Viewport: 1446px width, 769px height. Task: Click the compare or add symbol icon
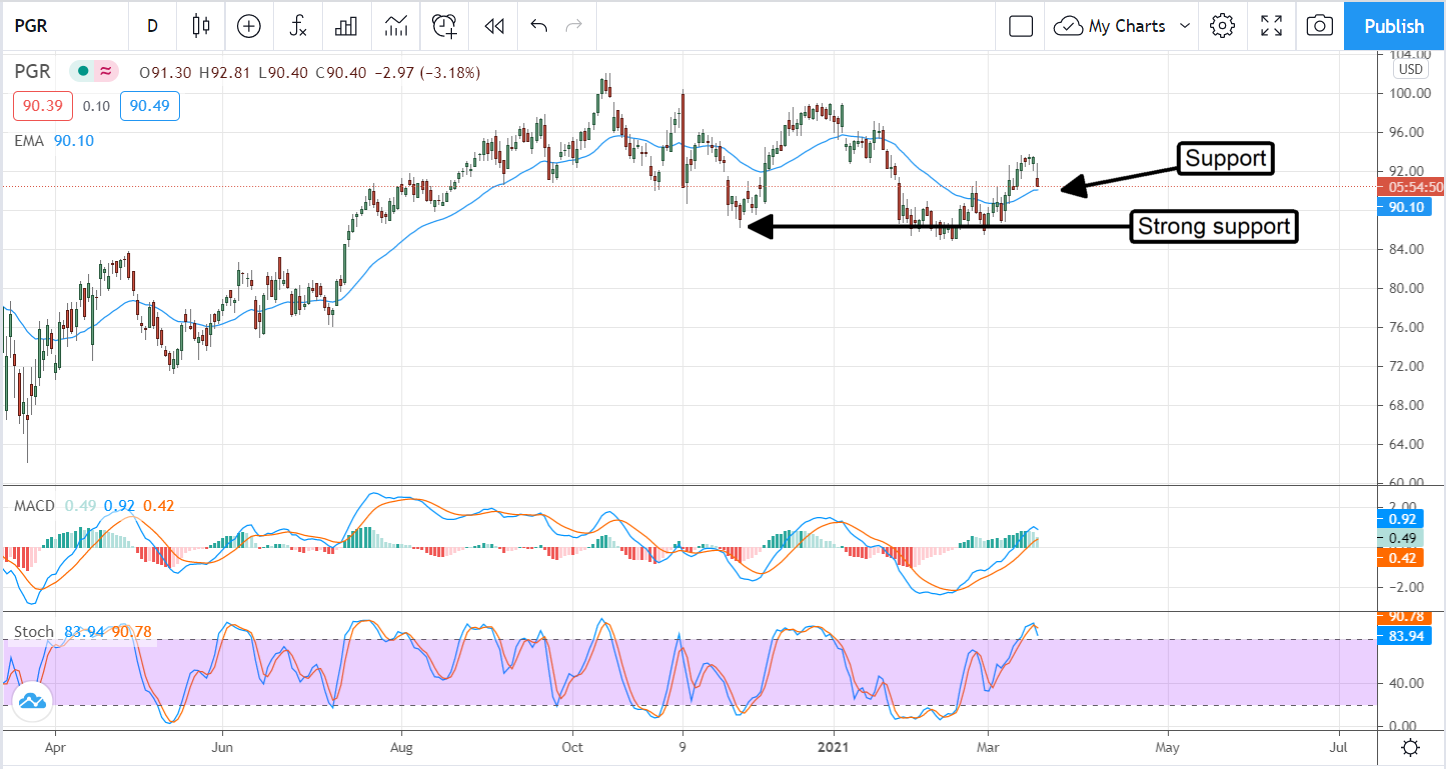[x=248, y=26]
